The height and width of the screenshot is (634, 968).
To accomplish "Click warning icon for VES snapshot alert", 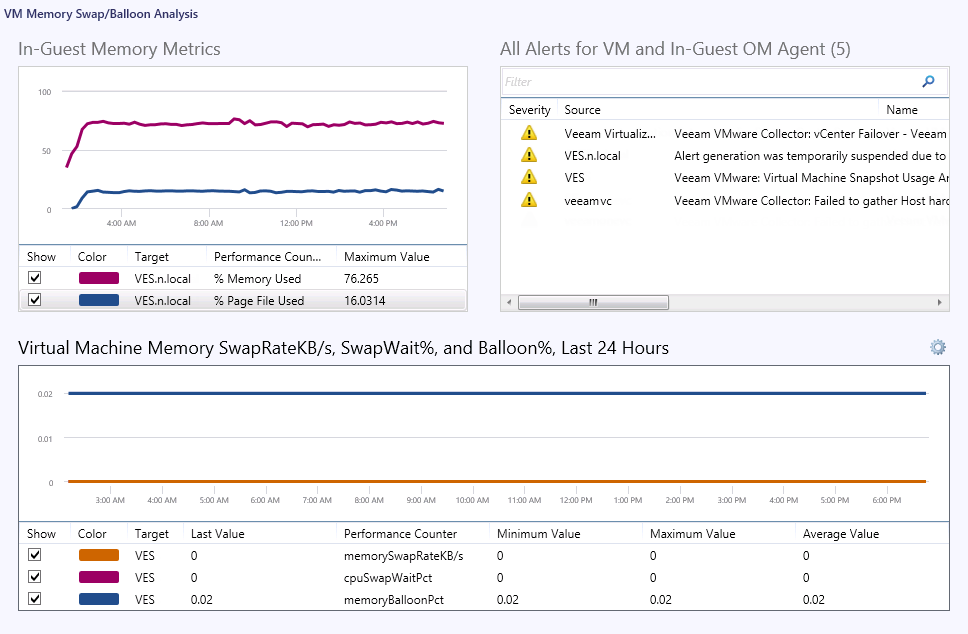I will [x=529, y=177].
